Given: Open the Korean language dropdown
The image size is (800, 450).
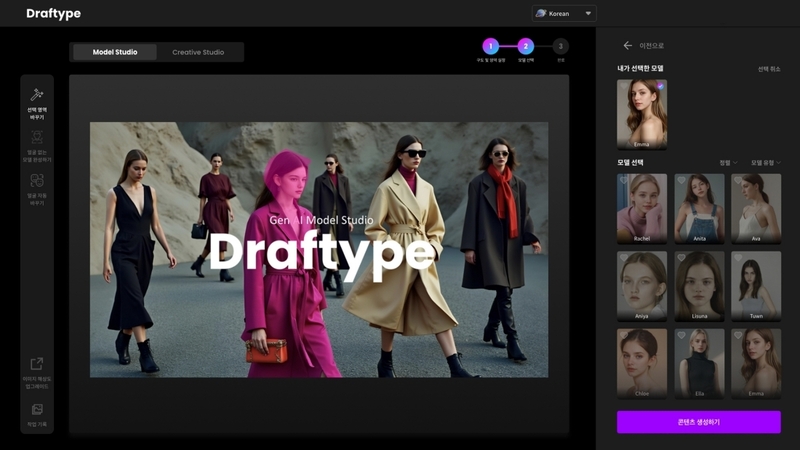Looking at the screenshot, I should (x=564, y=13).
